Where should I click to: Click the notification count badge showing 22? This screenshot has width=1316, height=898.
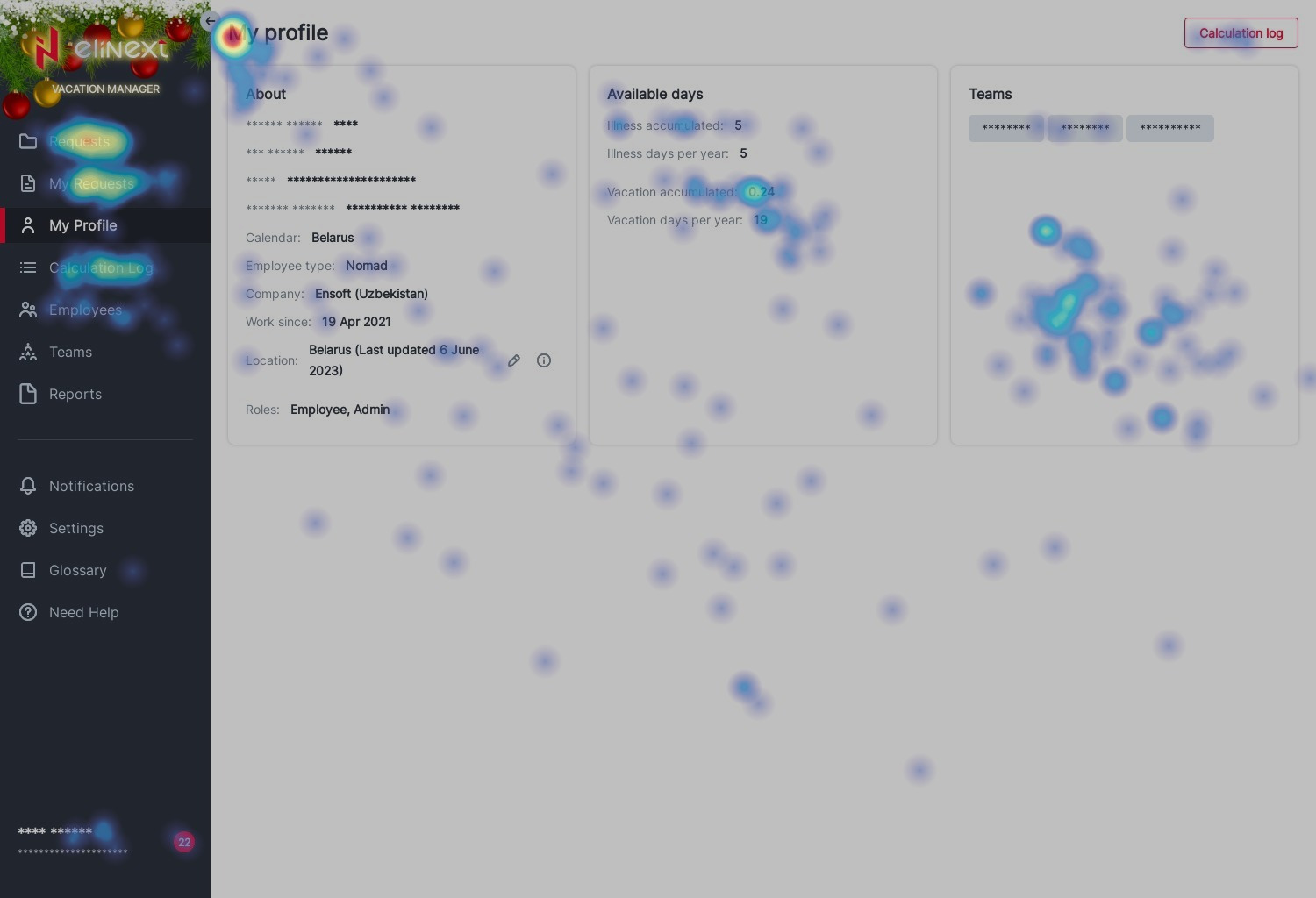point(183,842)
